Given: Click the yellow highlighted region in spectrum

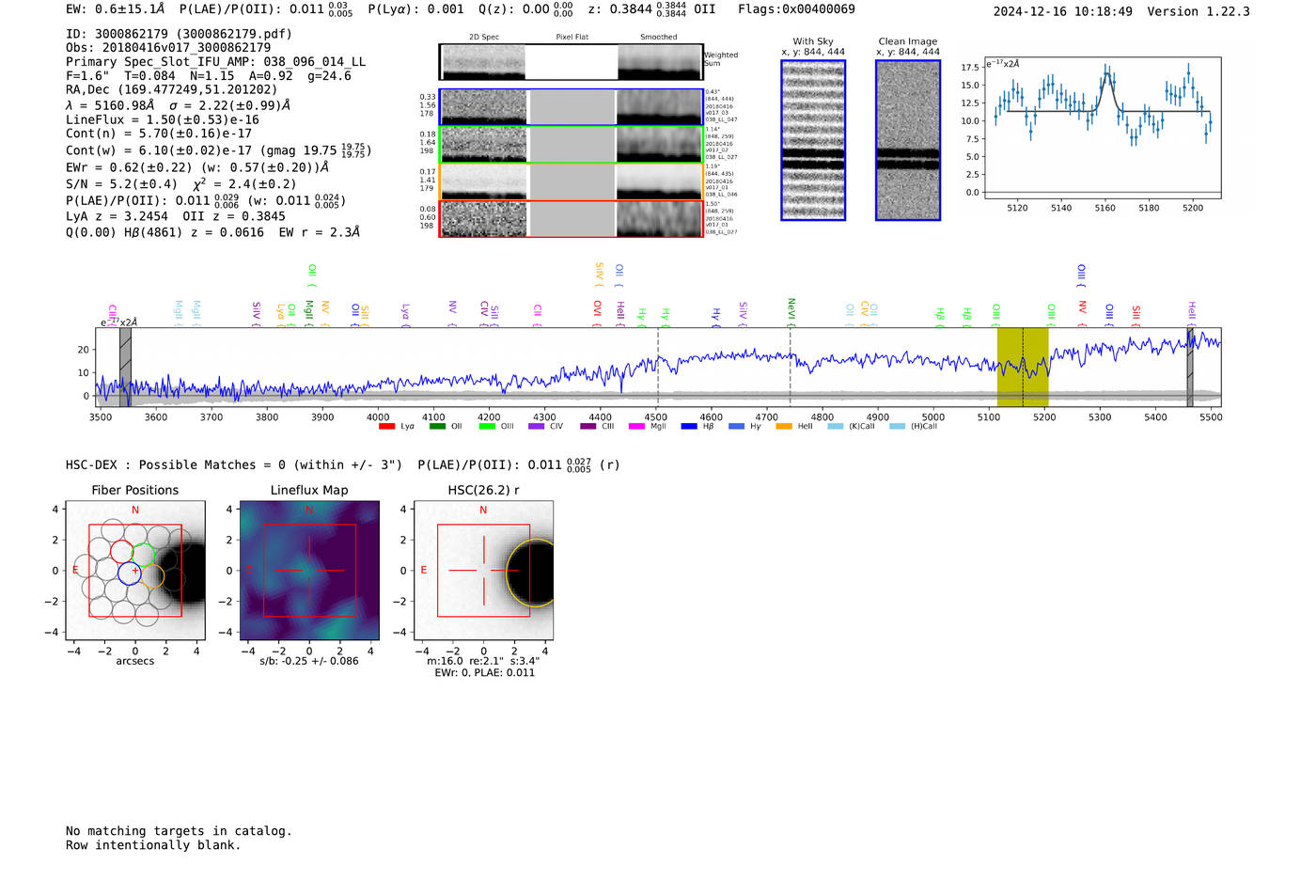Looking at the screenshot, I should (1023, 367).
